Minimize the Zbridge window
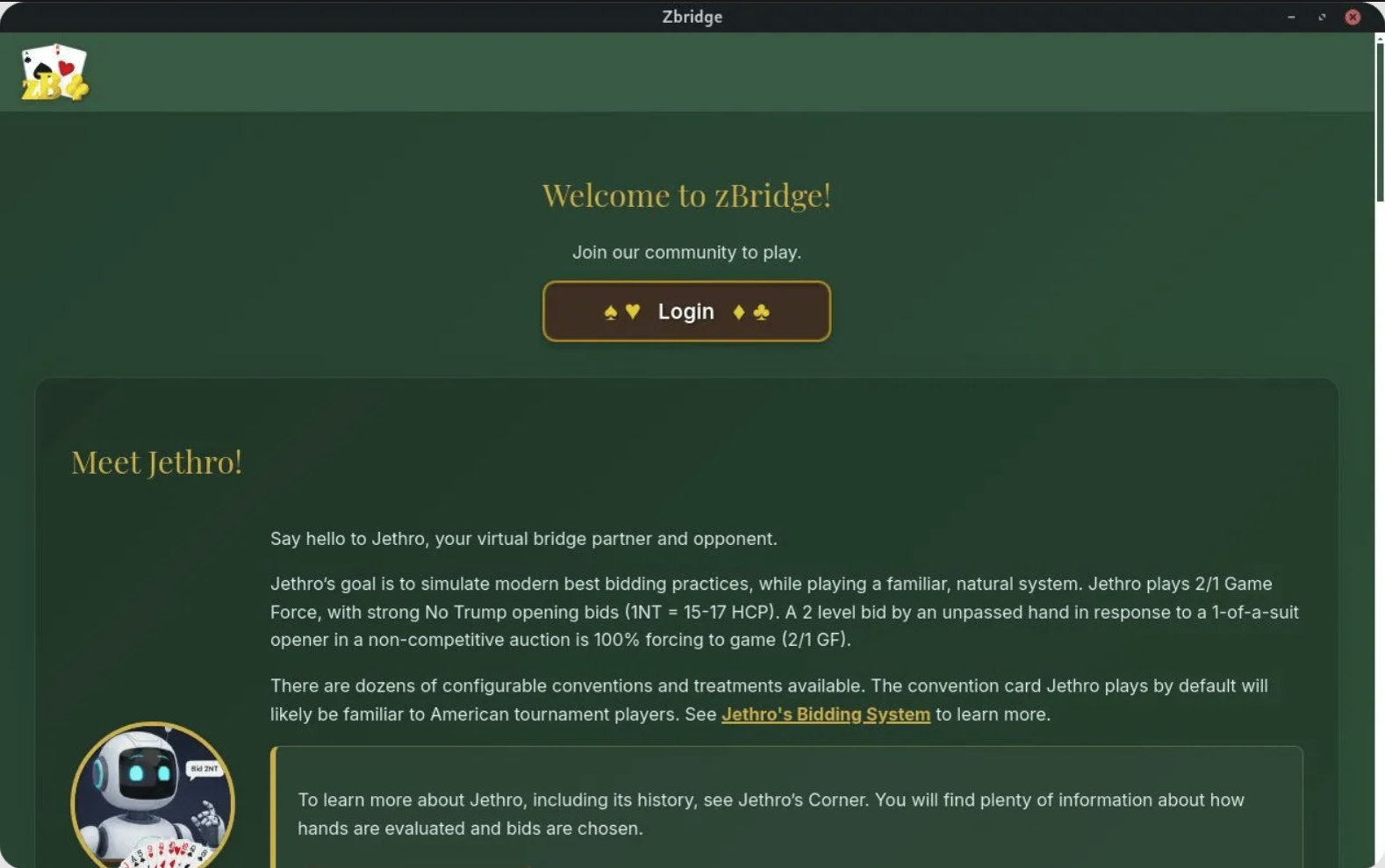1385x868 pixels. [1291, 17]
